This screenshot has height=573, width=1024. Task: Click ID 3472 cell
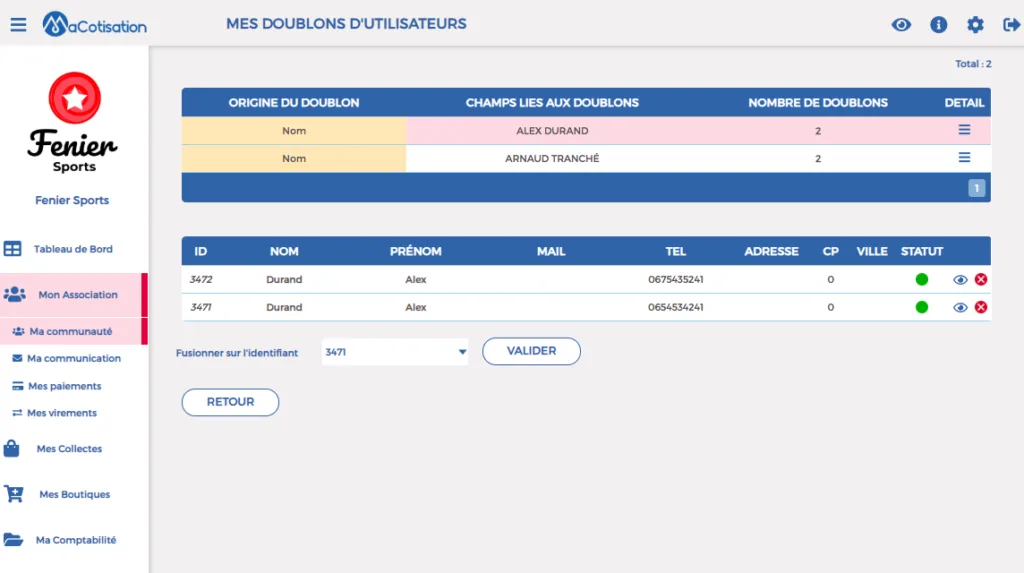click(200, 280)
